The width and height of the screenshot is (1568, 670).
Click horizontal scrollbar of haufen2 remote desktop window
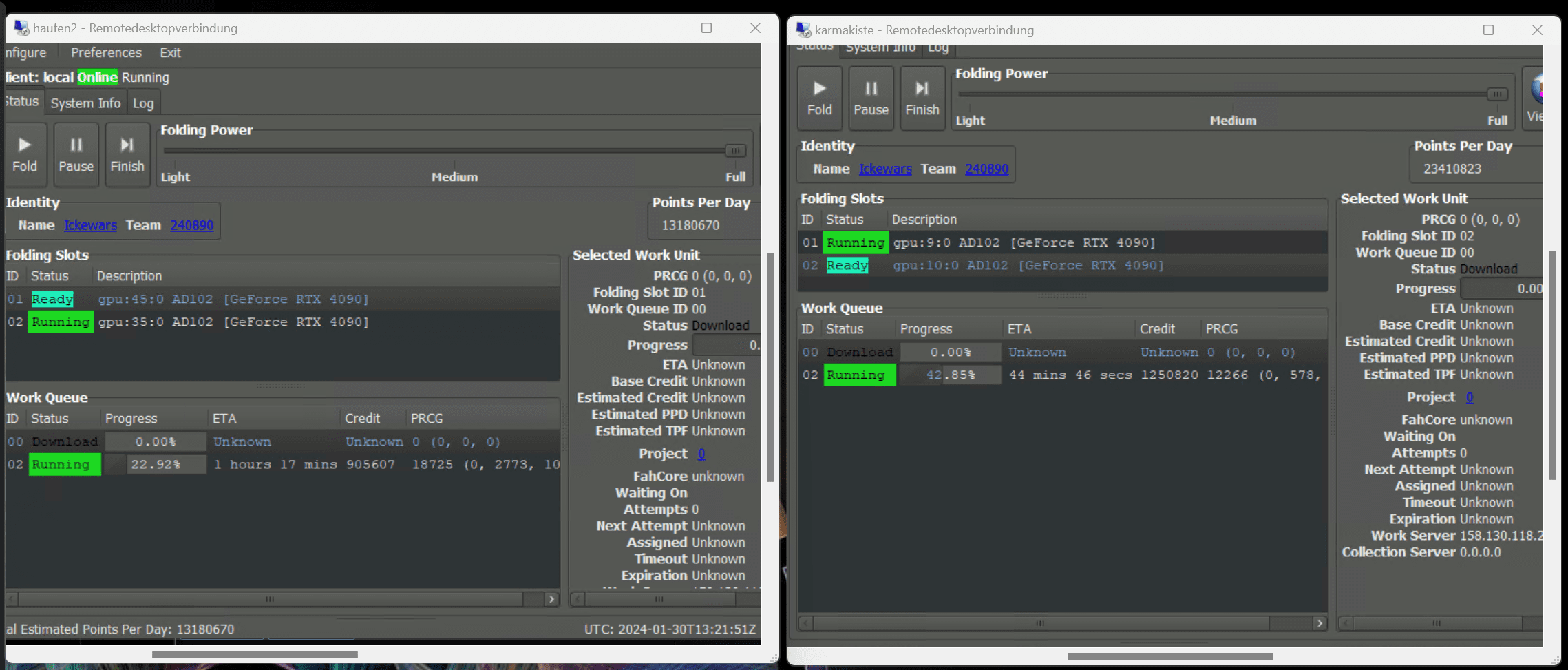pyautogui.click(x=255, y=654)
